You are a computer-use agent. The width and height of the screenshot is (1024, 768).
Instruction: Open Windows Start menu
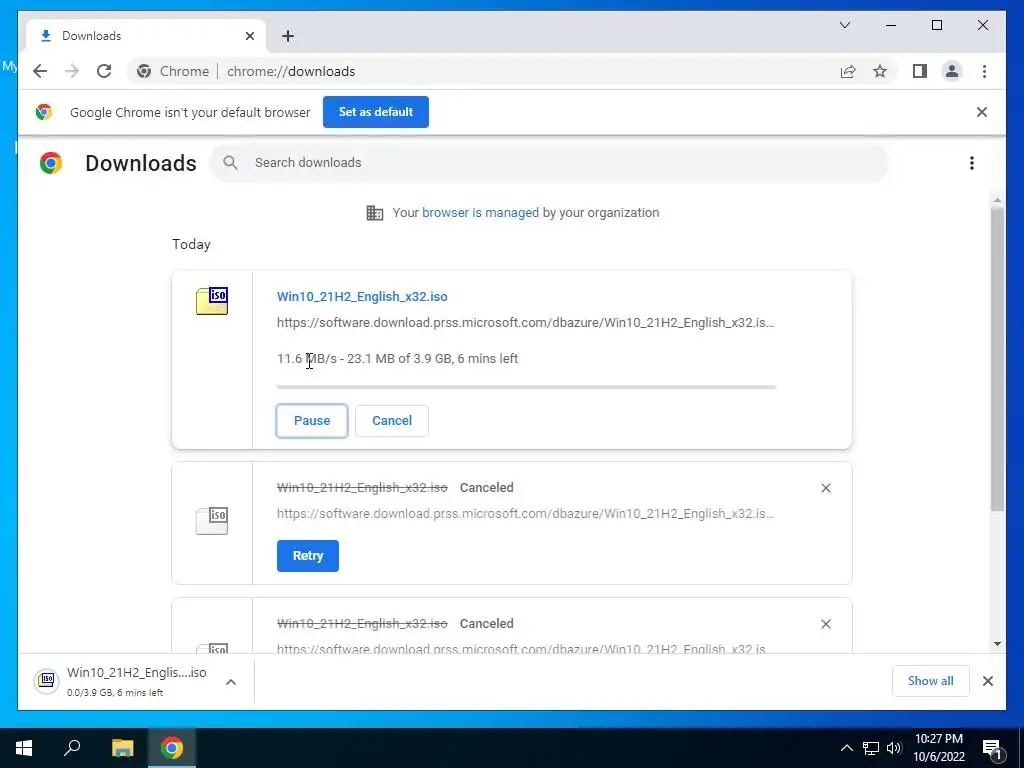(24, 748)
